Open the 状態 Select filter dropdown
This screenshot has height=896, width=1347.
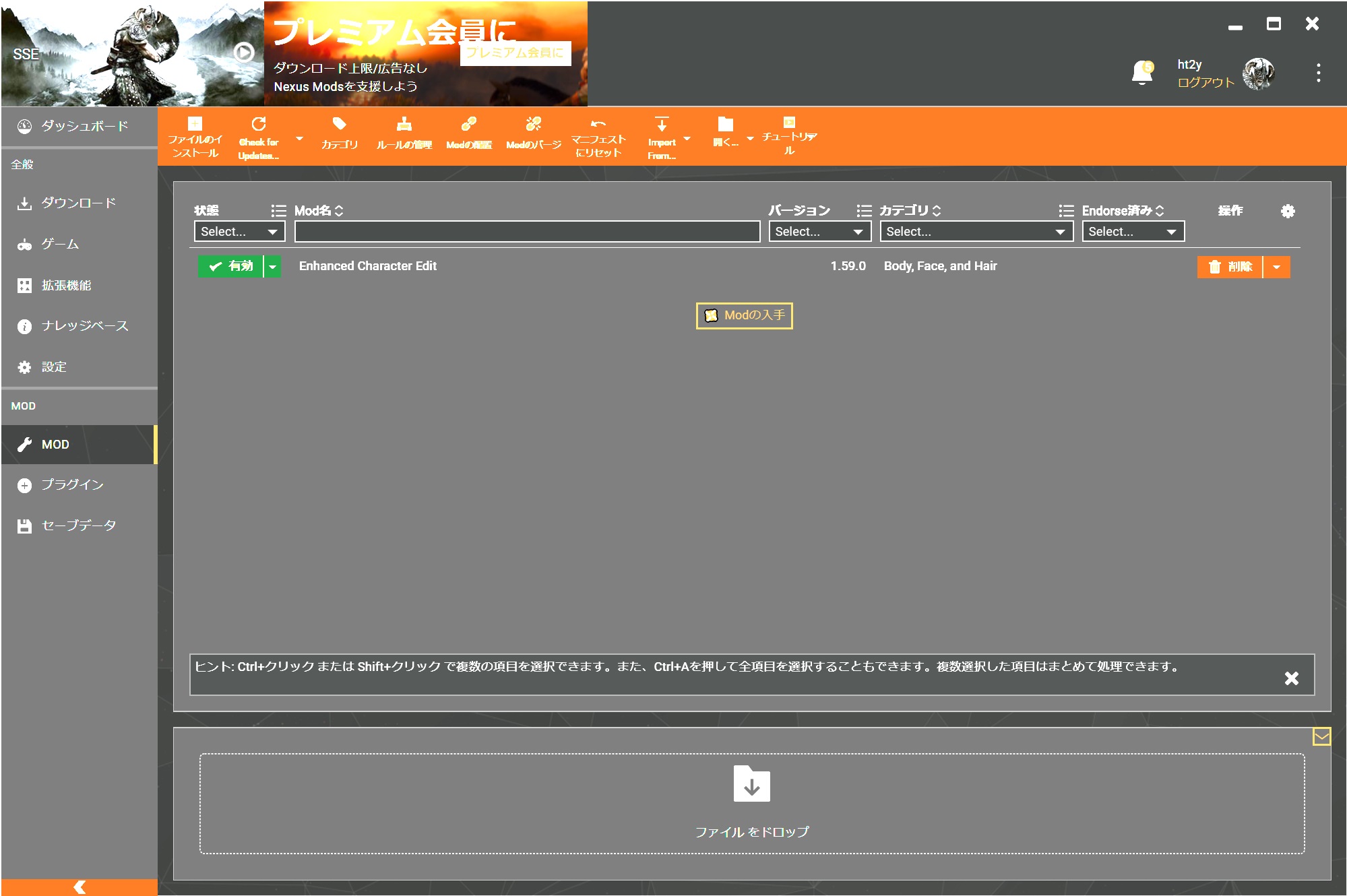coord(239,231)
